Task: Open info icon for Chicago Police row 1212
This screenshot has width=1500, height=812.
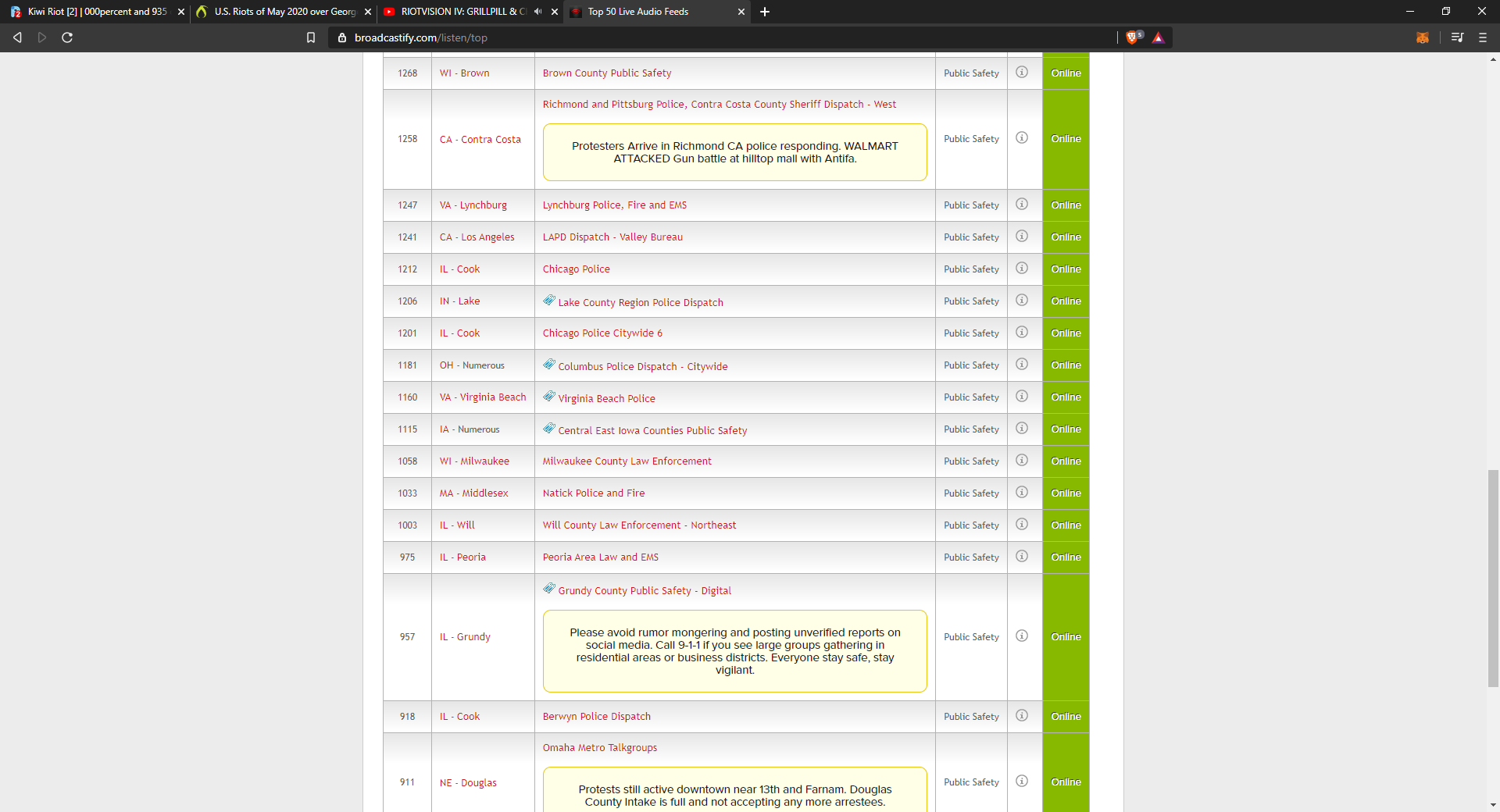Action: (x=1022, y=269)
